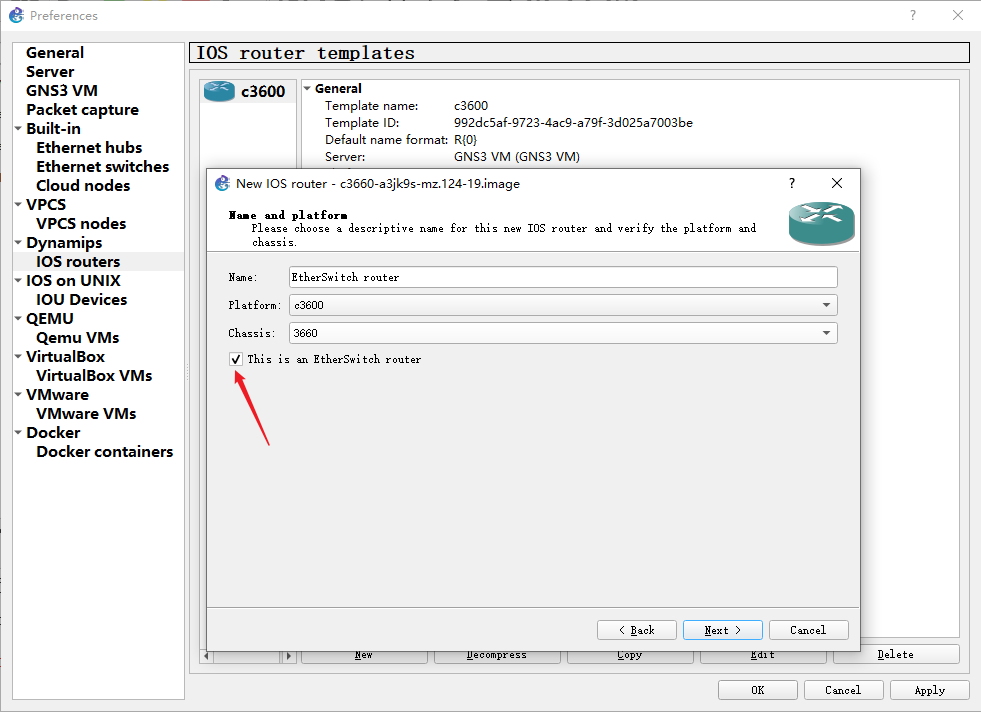
Task: Click the Delete template button
Action: click(x=896, y=654)
